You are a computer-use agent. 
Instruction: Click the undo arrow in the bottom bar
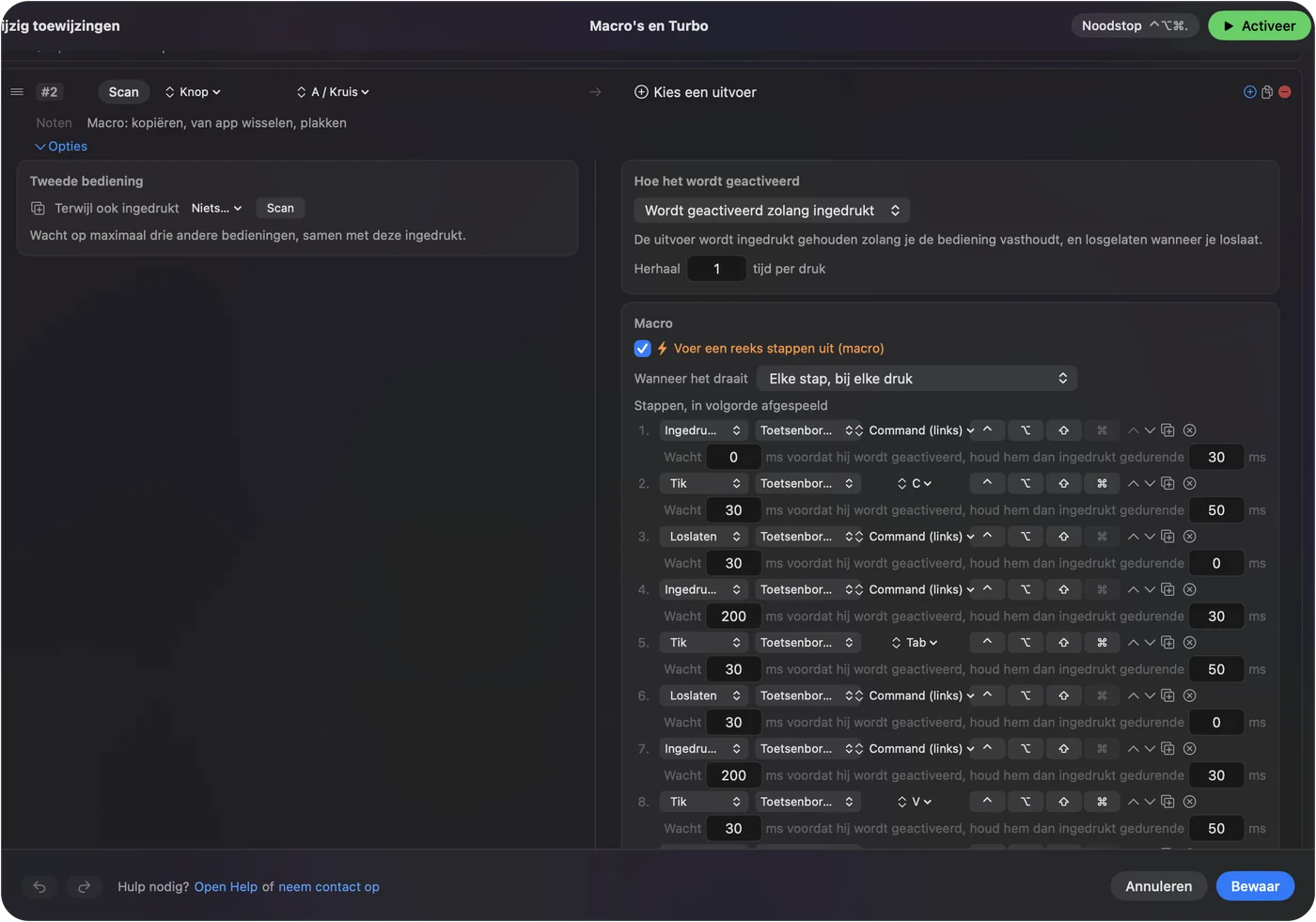[x=39, y=886]
